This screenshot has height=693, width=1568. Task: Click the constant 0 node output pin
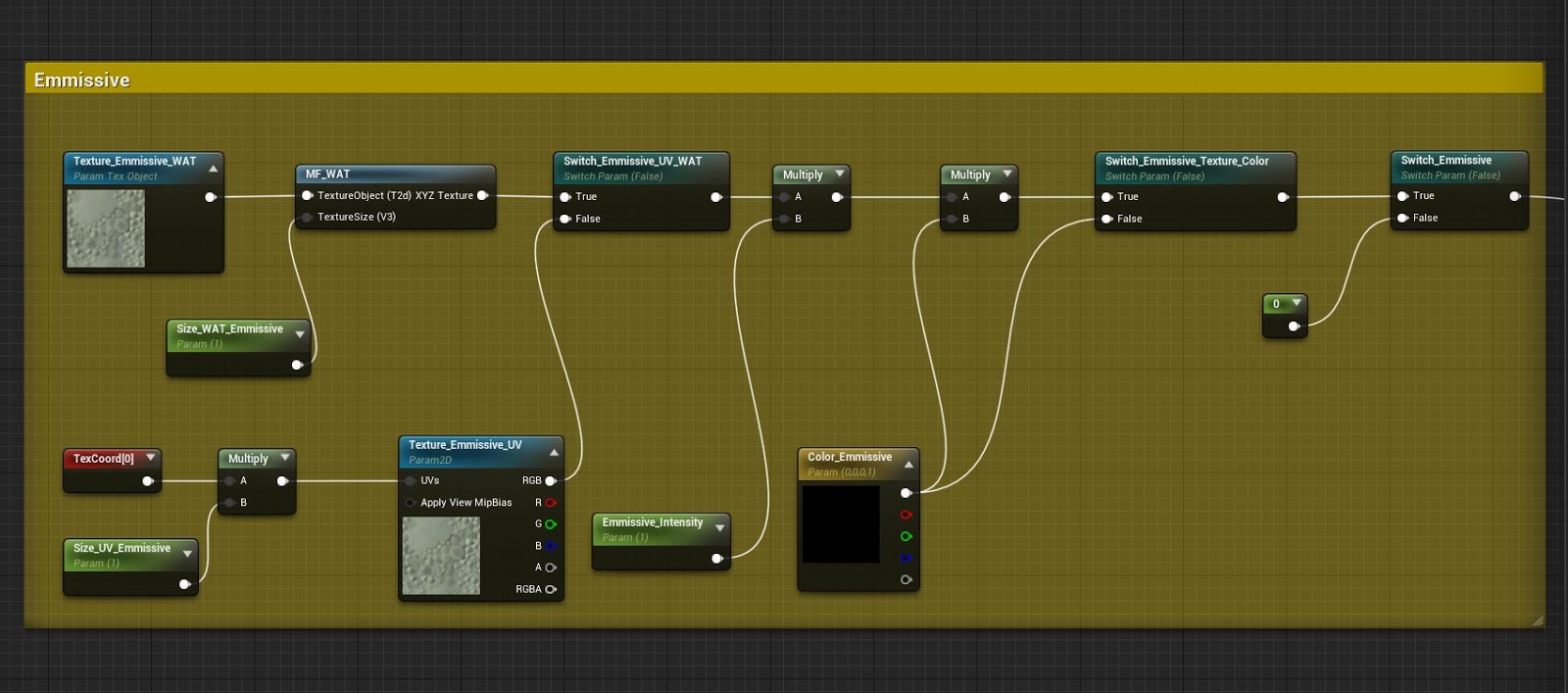coord(1294,326)
